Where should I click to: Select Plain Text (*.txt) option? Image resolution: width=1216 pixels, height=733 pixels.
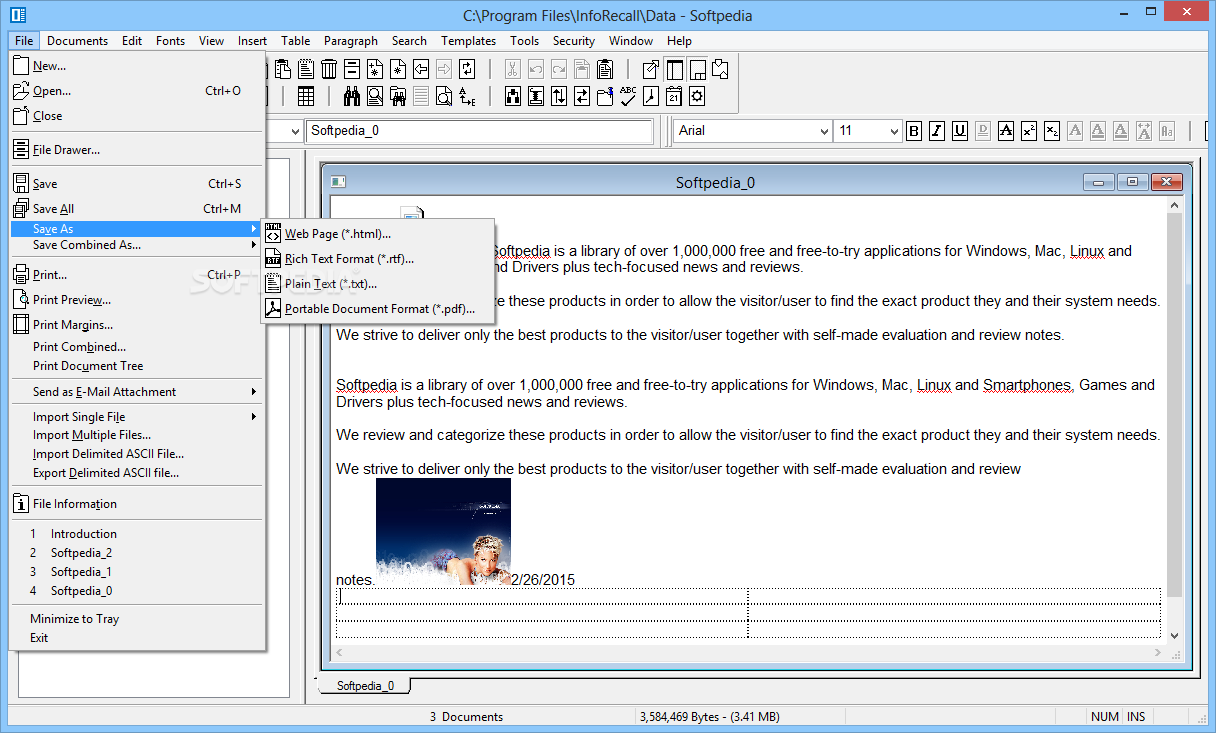[378, 284]
